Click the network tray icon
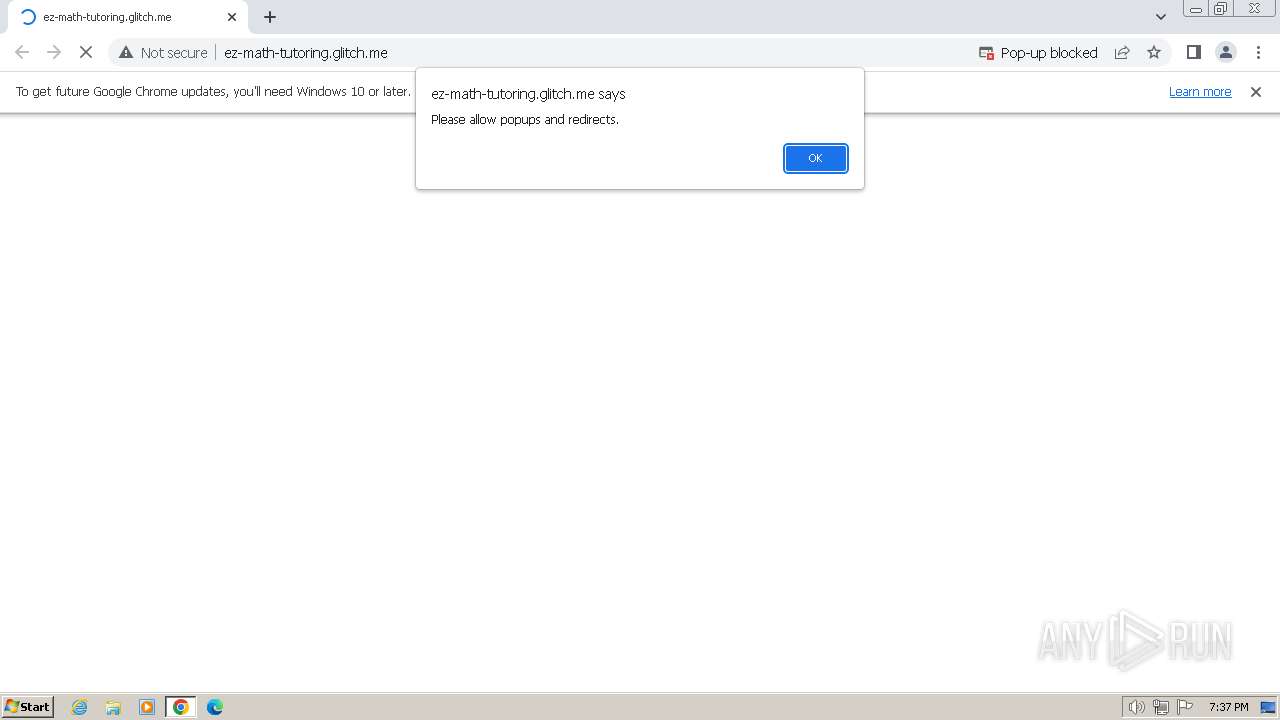 tap(1161, 707)
